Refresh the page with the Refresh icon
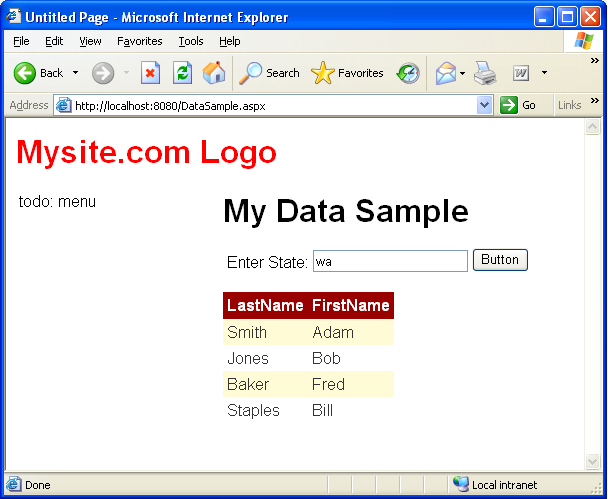 pos(182,73)
